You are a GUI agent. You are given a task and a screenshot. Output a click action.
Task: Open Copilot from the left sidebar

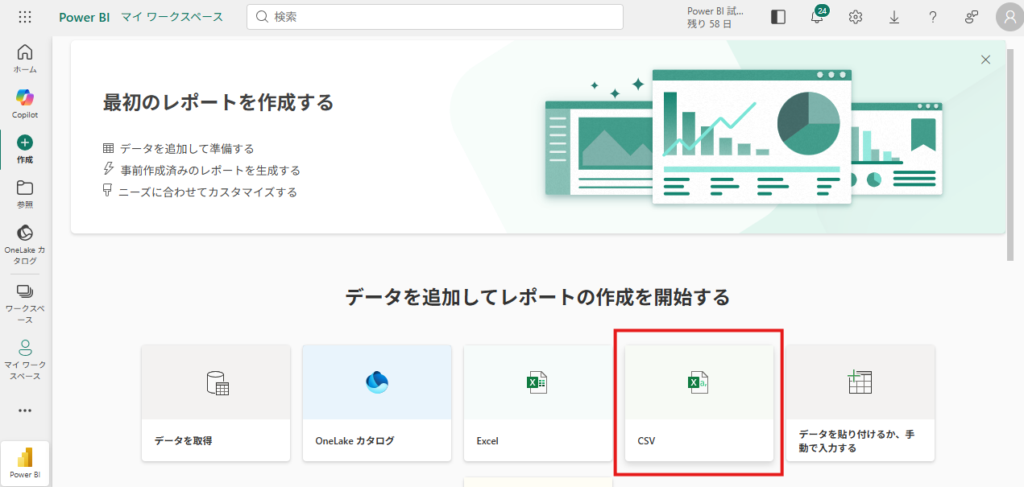coord(25,103)
